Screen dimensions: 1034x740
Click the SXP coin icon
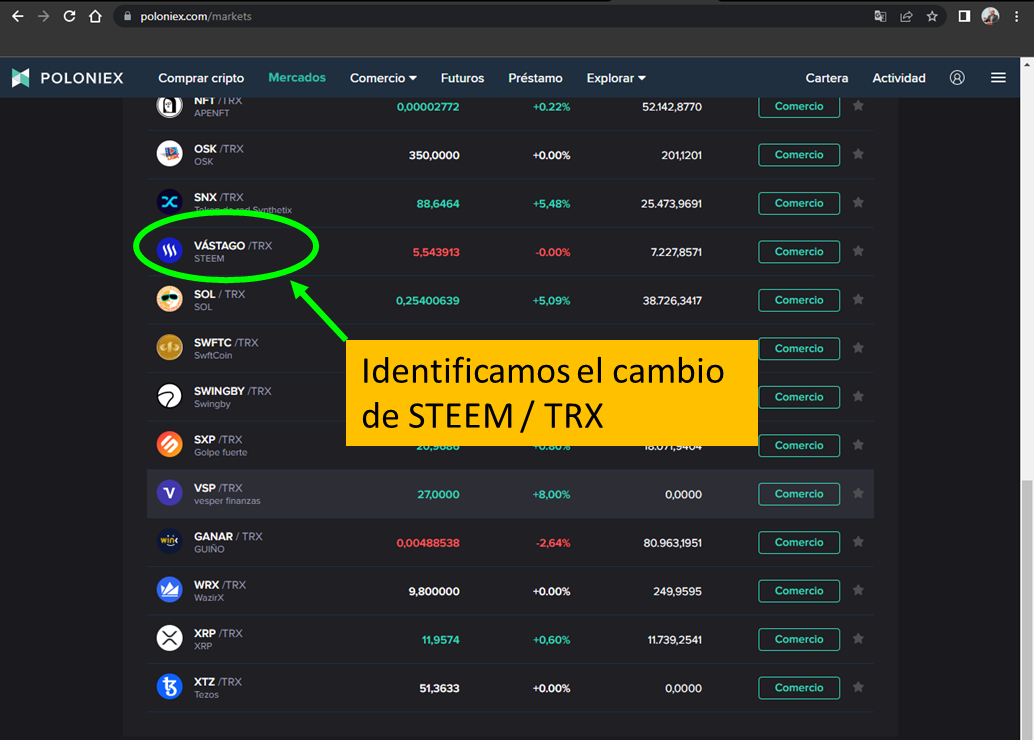[x=169, y=445]
